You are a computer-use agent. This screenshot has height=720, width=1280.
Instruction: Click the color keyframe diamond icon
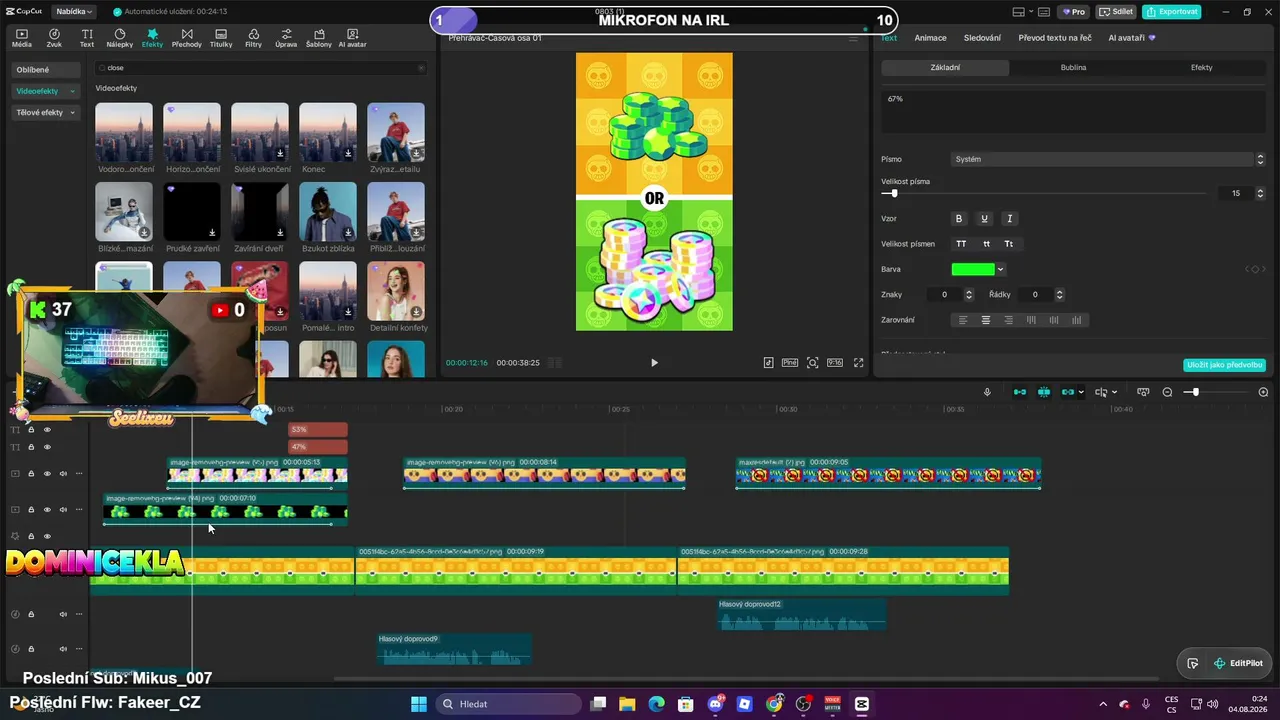pyautogui.click(x=1257, y=269)
